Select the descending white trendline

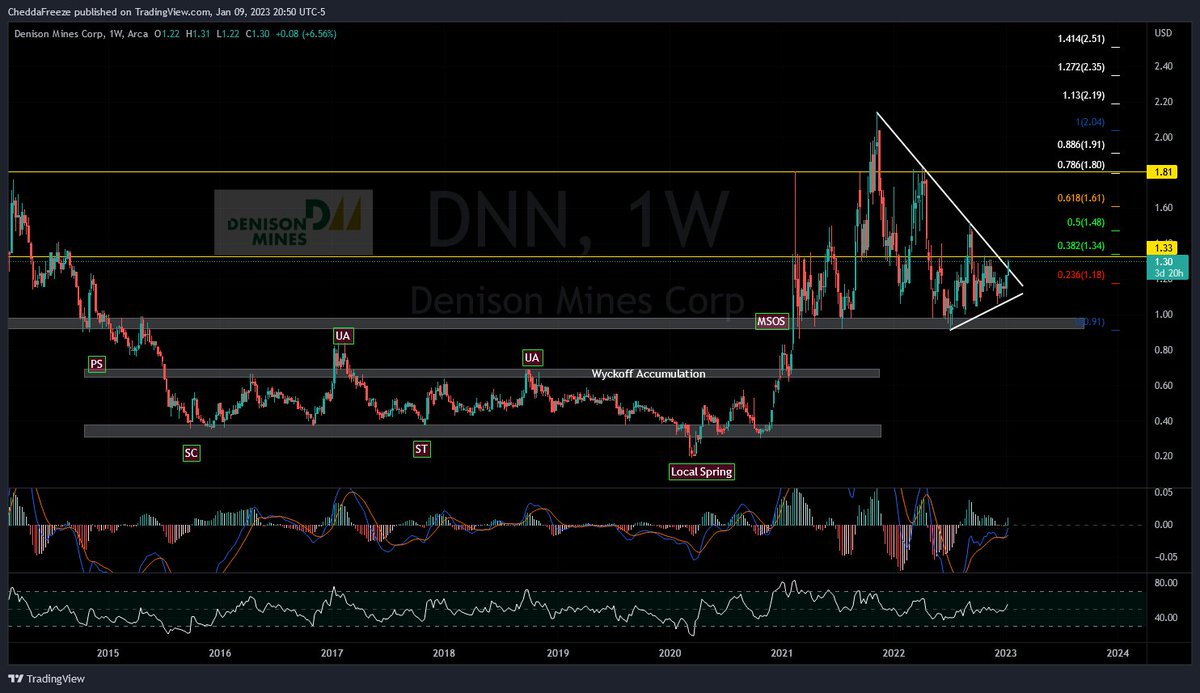[x=950, y=199]
